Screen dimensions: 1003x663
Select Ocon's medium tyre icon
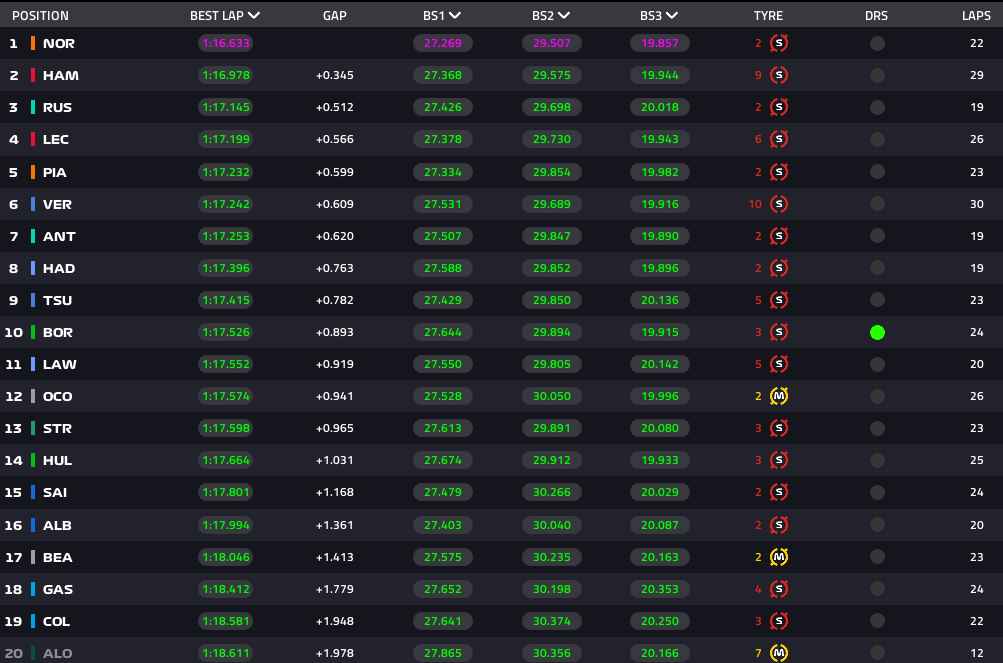pyautogui.click(x=779, y=396)
